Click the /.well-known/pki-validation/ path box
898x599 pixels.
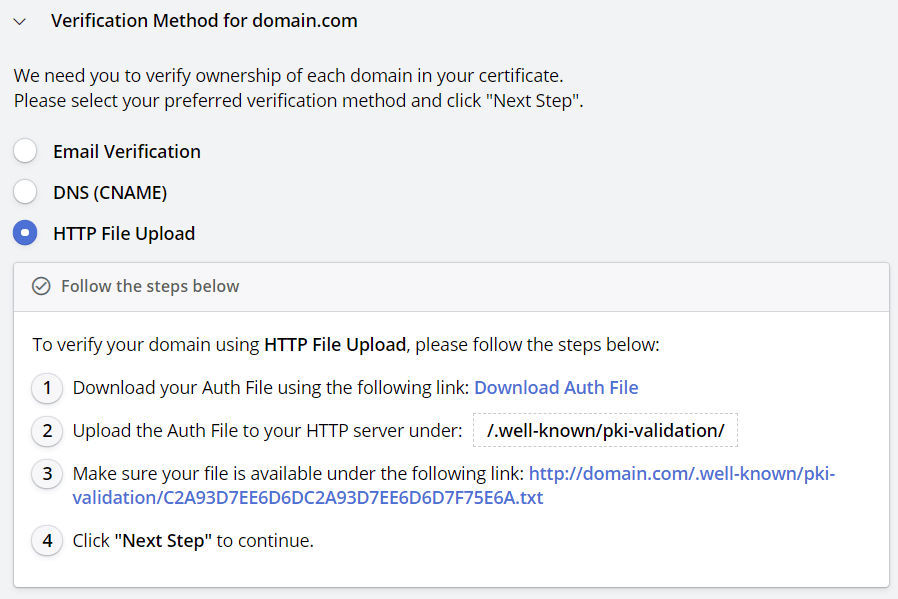(x=605, y=430)
